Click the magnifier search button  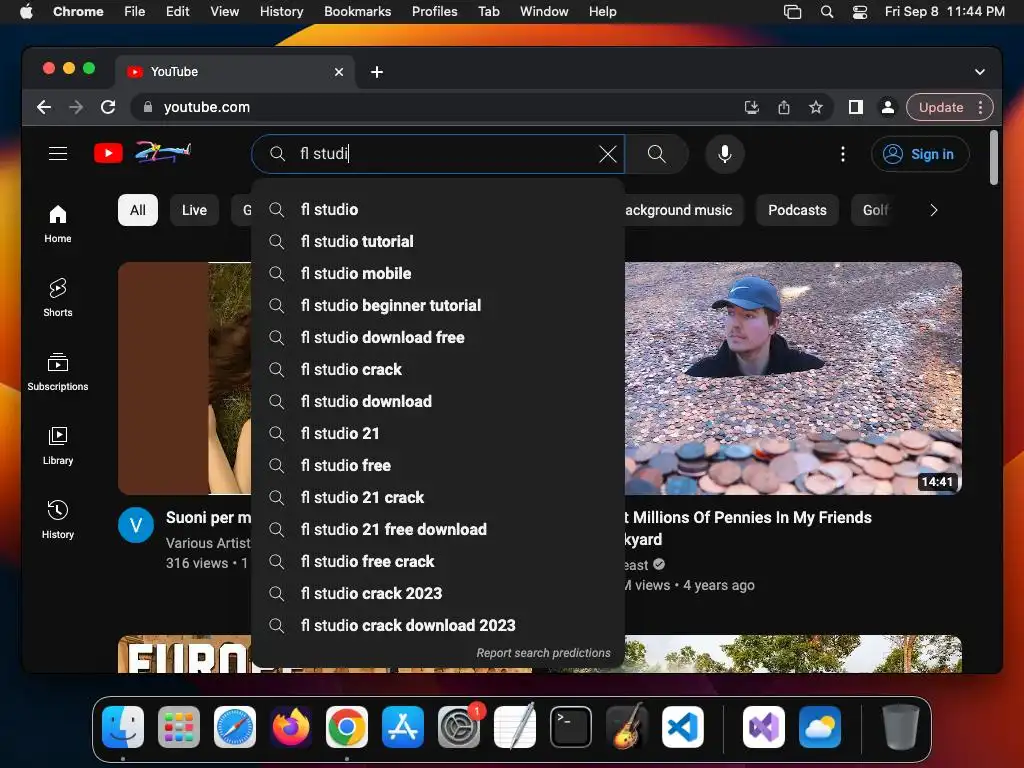point(657,154)
